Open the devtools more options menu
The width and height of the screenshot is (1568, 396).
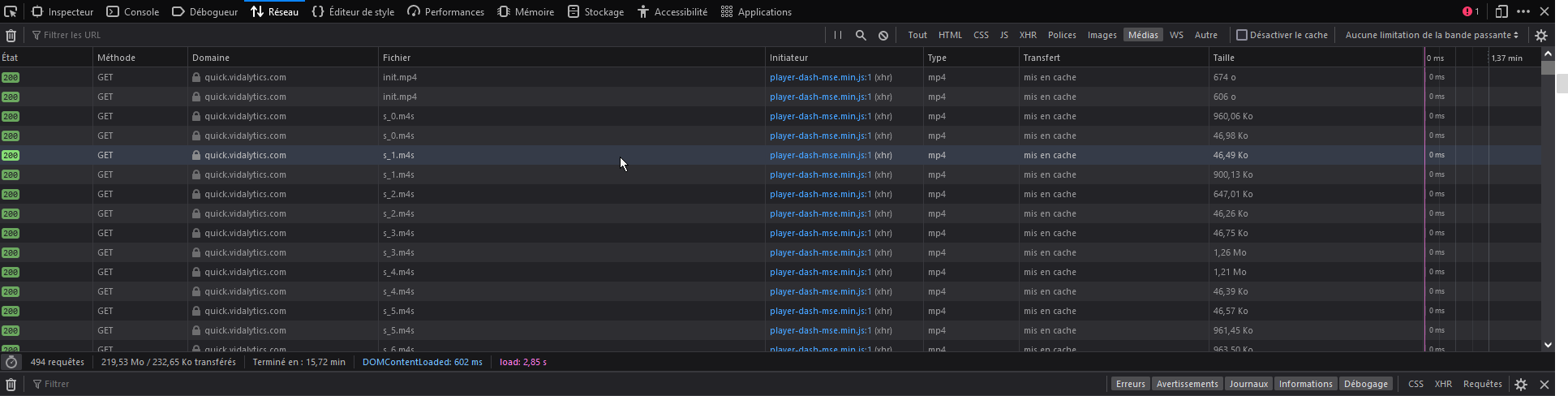coord(1523,11)
